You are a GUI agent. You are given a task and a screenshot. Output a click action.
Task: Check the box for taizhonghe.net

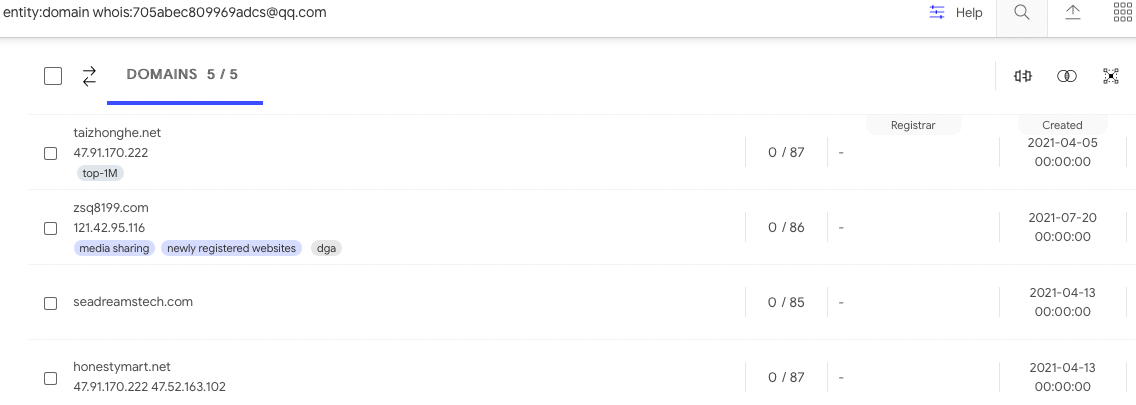[x=50, y=153]
